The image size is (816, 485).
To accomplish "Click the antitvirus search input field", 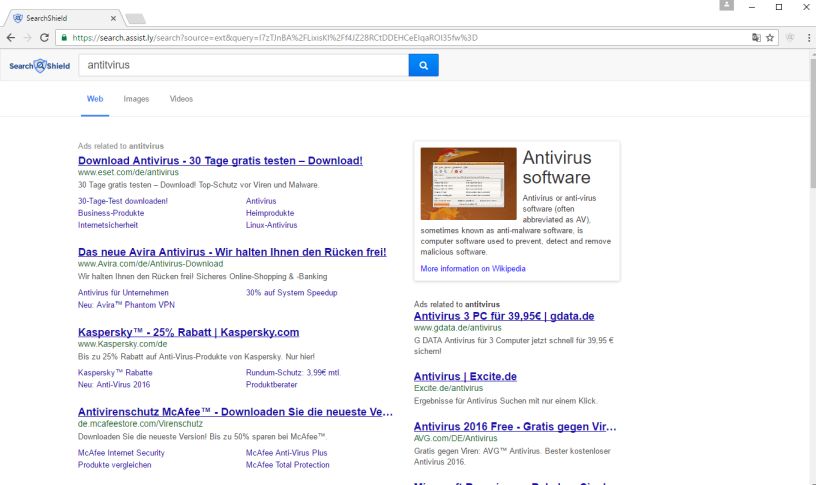I will [244, 65].
